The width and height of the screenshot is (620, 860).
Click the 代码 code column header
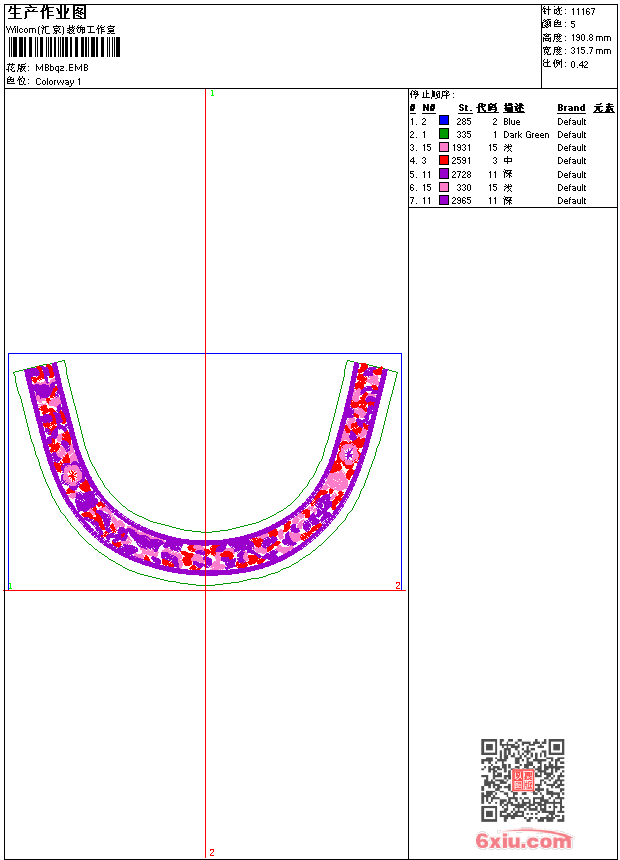pos(487,108)
